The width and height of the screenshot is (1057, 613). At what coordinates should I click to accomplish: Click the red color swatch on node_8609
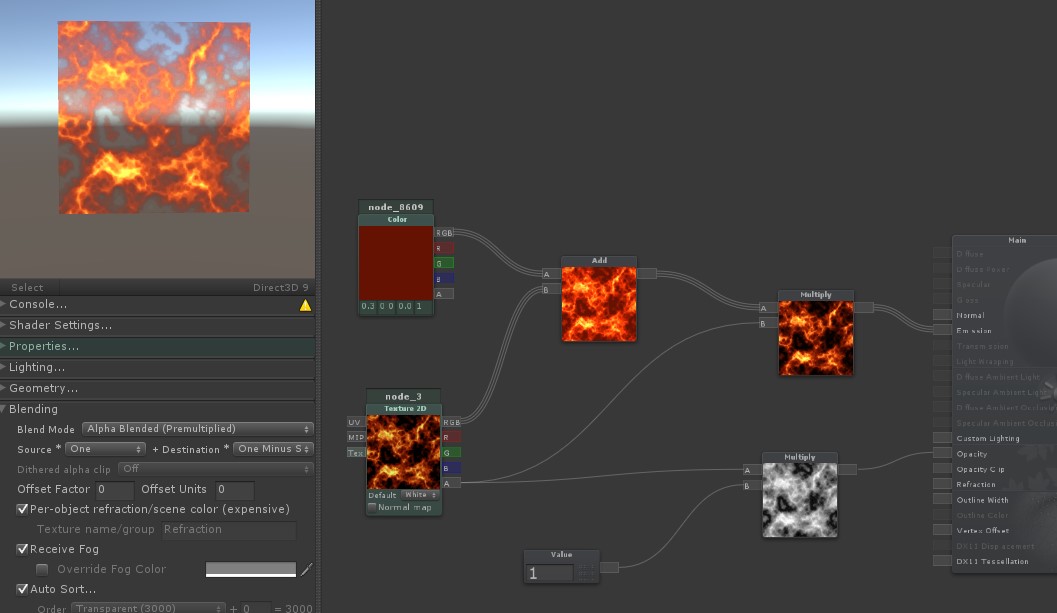point(394,260)
